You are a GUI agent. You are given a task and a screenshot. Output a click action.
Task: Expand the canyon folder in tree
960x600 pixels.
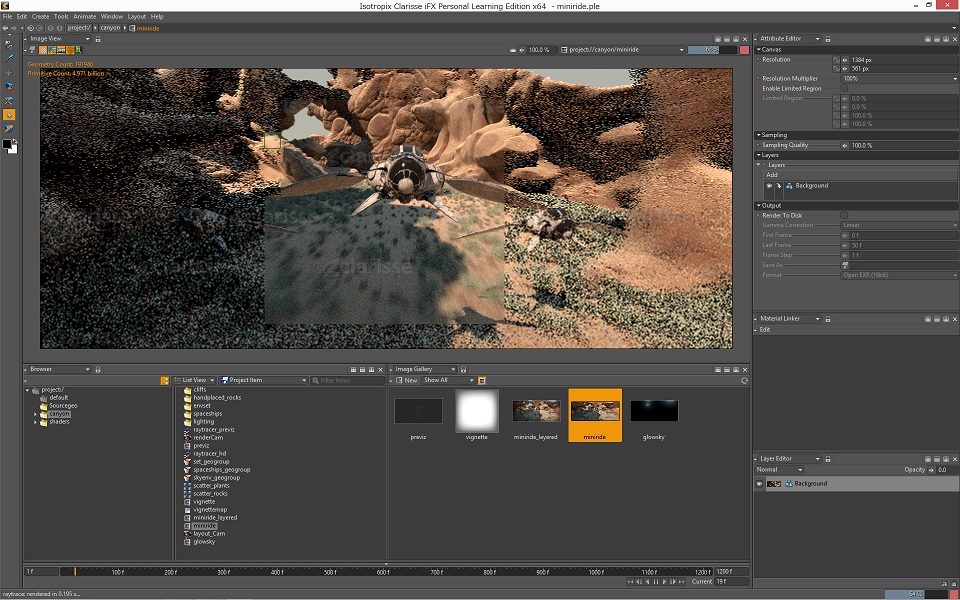(x=36, y=414)
